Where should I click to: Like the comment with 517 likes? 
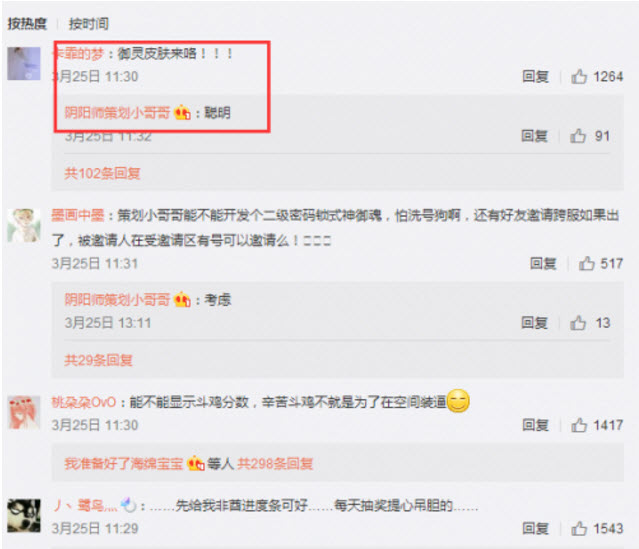(586, 263)
